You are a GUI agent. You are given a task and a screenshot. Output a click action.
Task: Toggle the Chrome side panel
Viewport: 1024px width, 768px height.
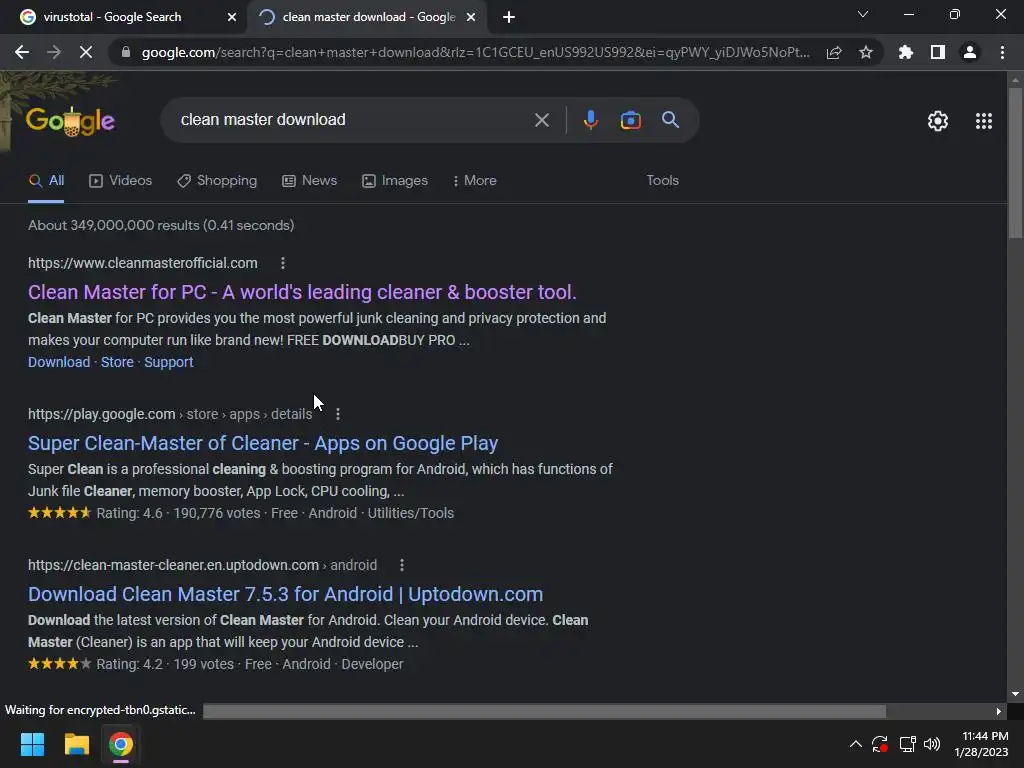pyautogui.click(x=938, y=52)
